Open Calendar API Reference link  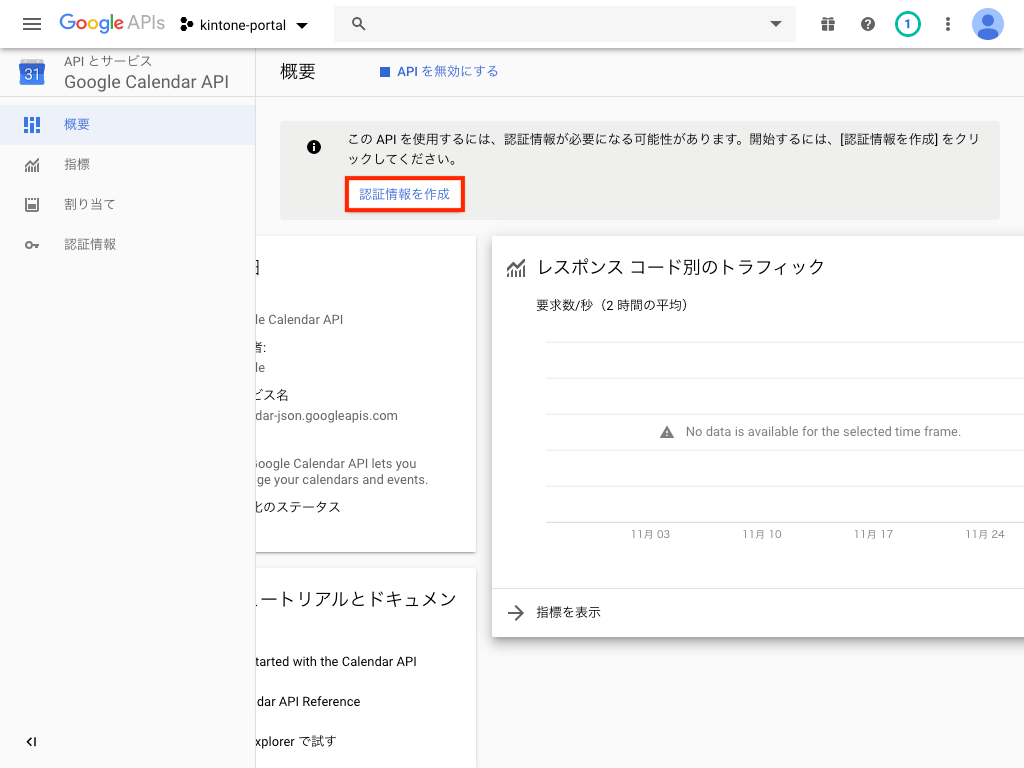coord(307,702)
